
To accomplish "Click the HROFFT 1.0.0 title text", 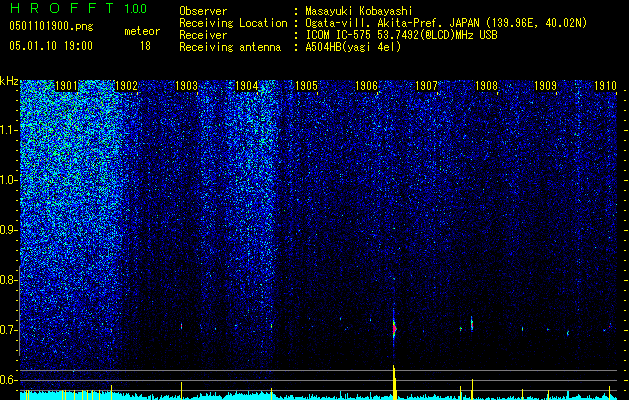I will coord(78,8).
